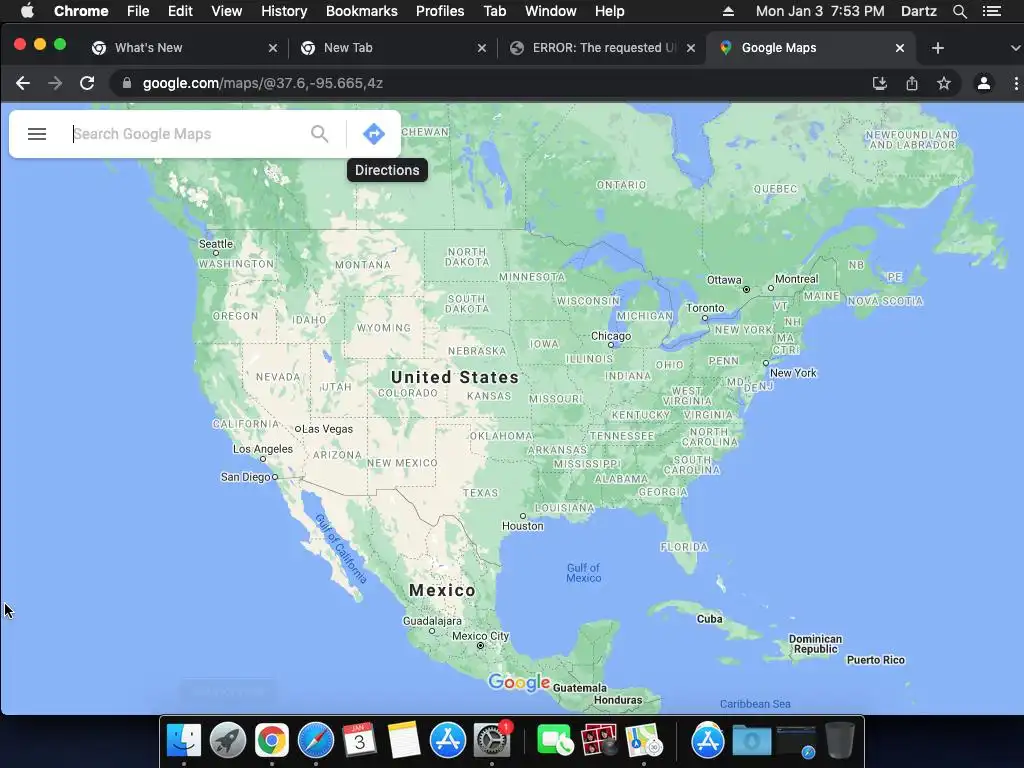This screenshot has width=1024, height=768.
Task: Open Spotlight search in the menu bar
Action: (x=959, y=11)
